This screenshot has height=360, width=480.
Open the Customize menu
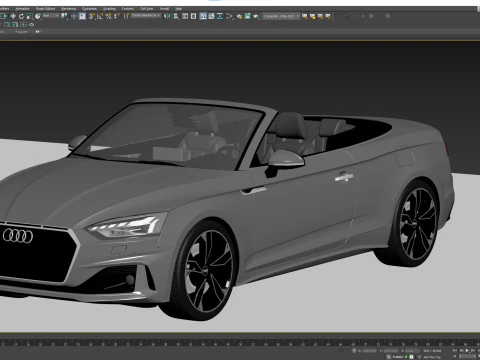pyautogui.click(x=89, y=8)
